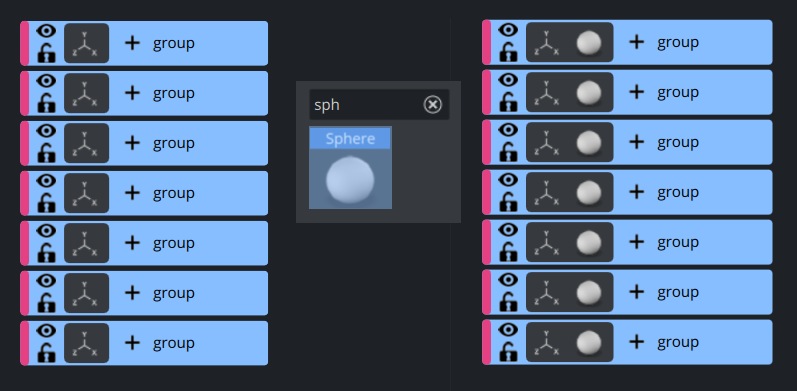Click sphere icon on sixth right group
This screenshot has height=391, width=797.
point(589,292)
